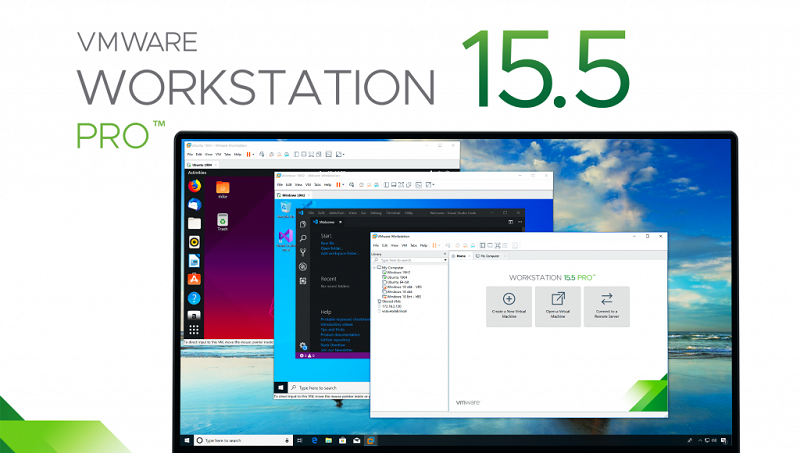The height and width of the screenshot is (453, 800).
Task: Click suspend button in Windows 1903 VMware window
Action: coord(338,185)
